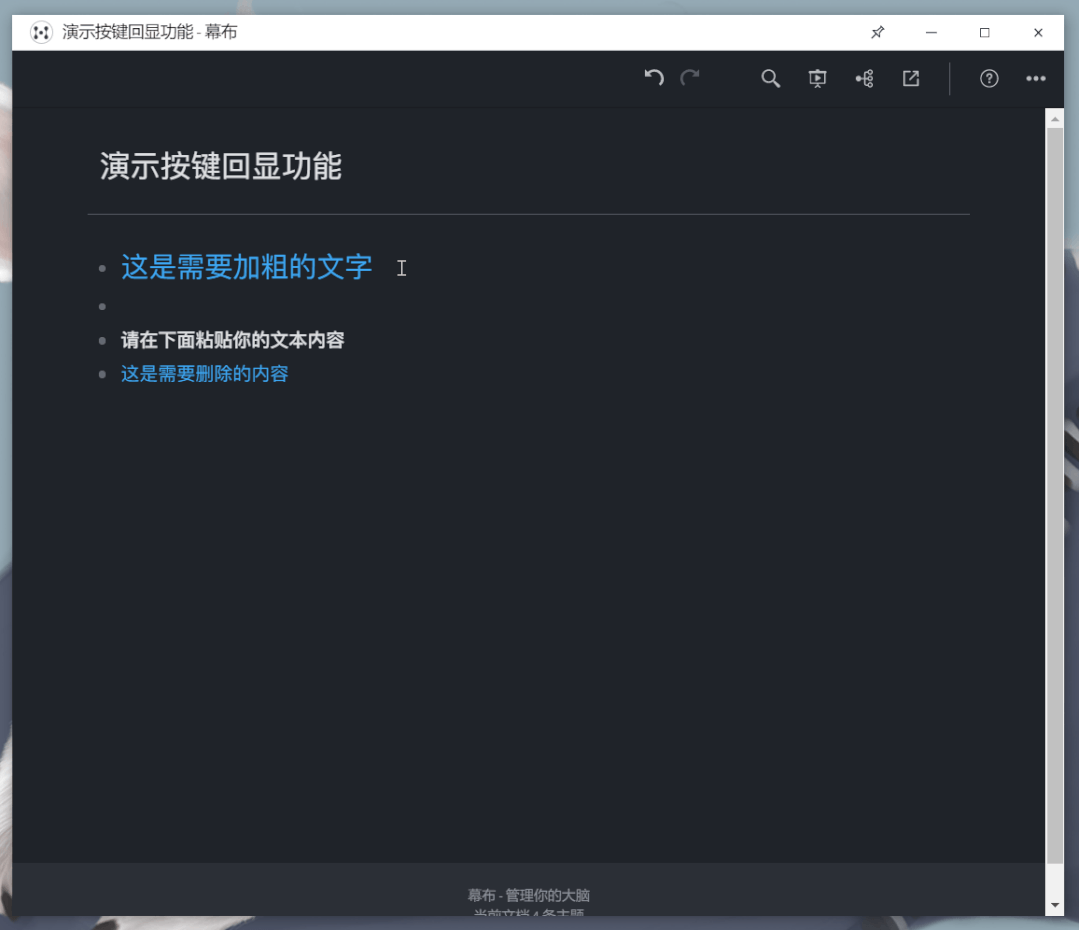Open the search magnifier tool
The height and width of the screenshot is (930, 1079).
pos(771,78)
